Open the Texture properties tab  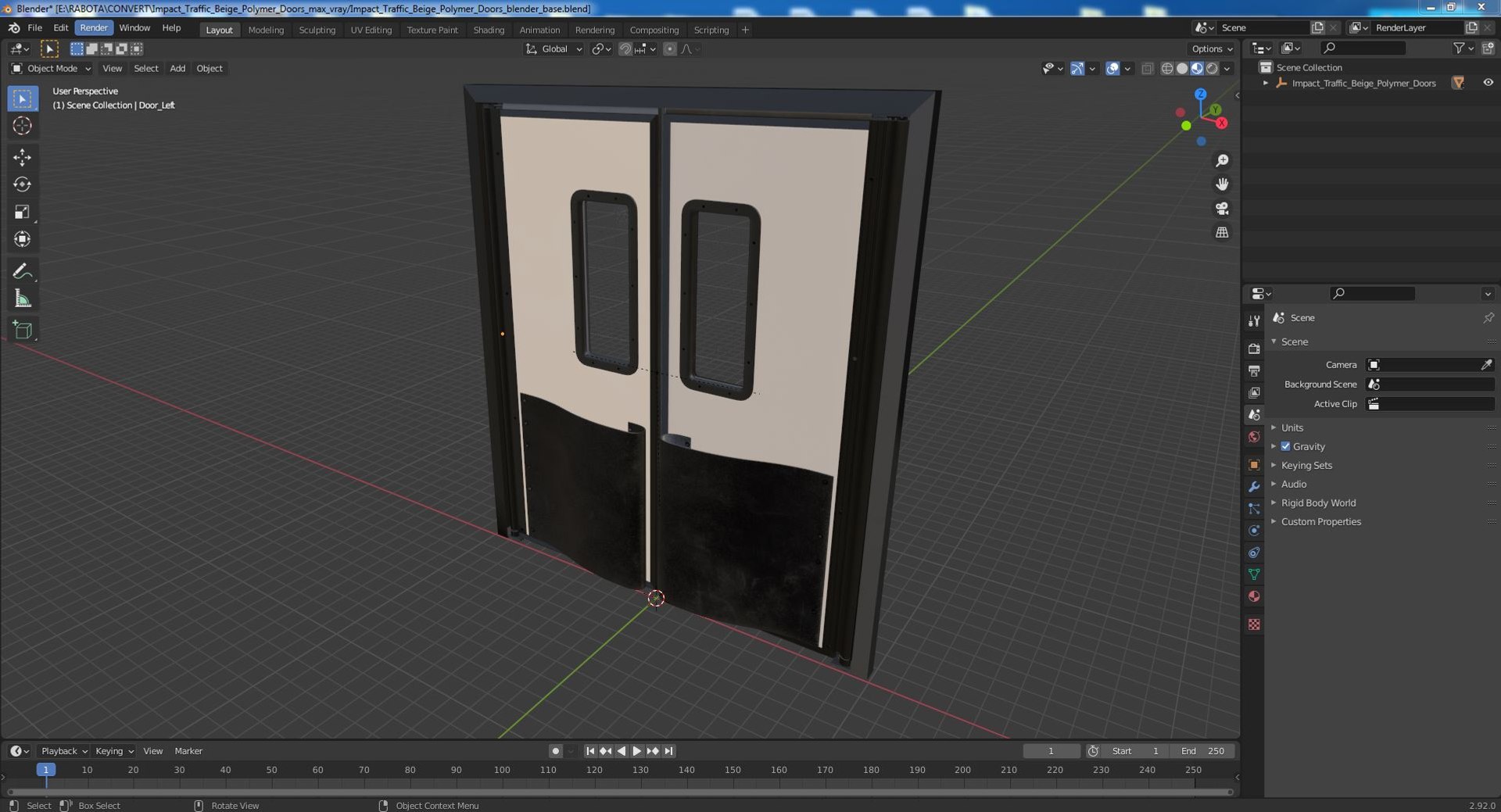pos(1254,624)
